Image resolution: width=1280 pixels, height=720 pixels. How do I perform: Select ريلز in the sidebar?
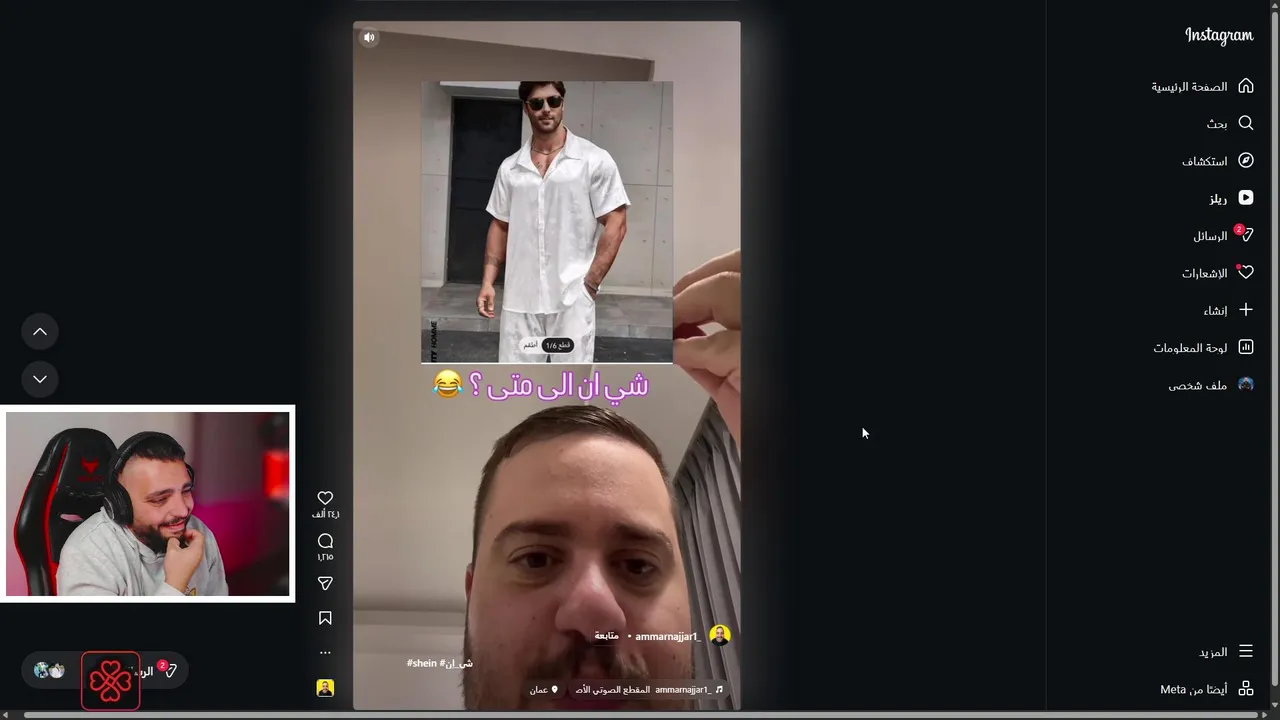tap(1230, 198)
